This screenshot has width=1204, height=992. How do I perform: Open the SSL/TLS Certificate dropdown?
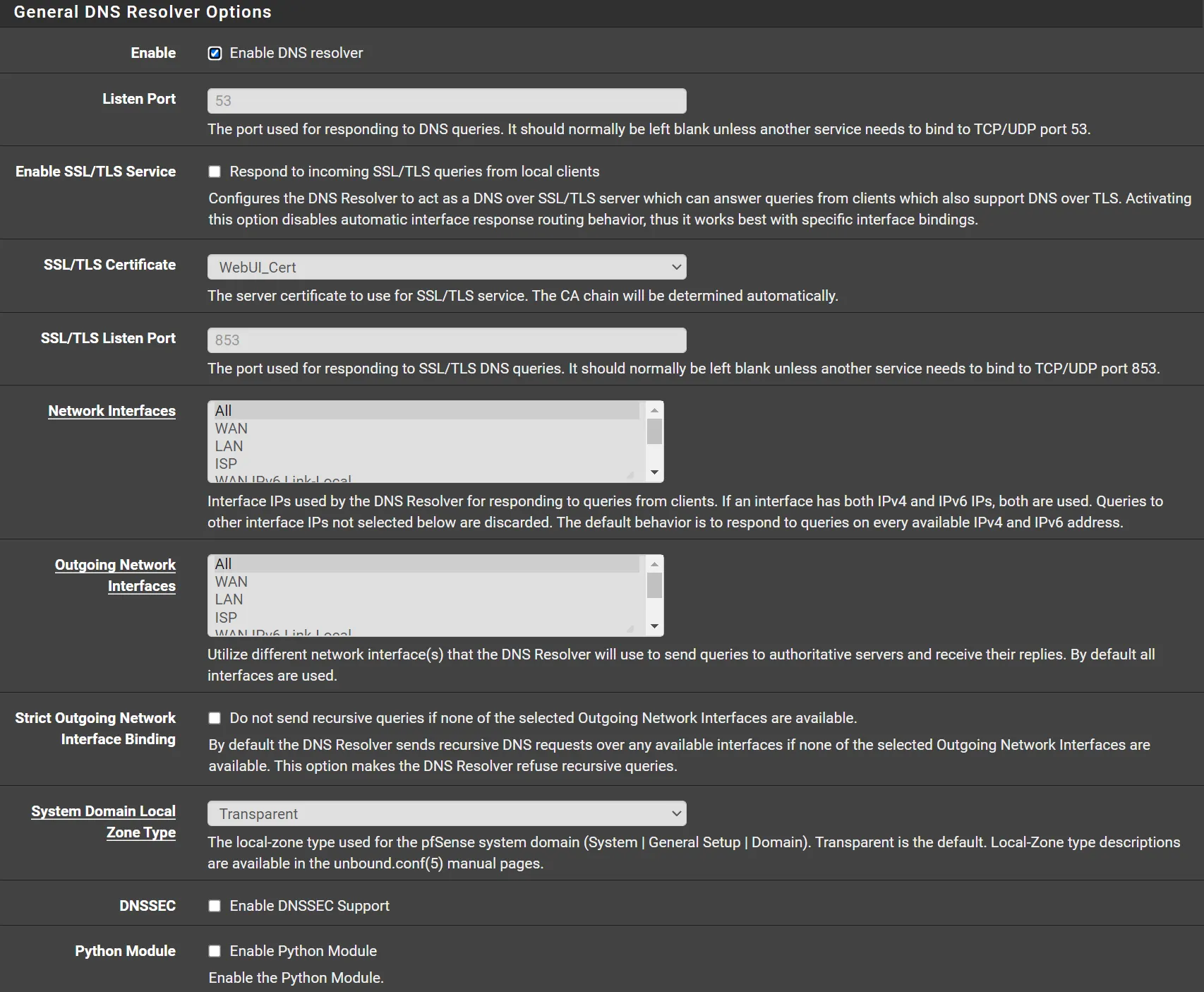click(446, 267)
